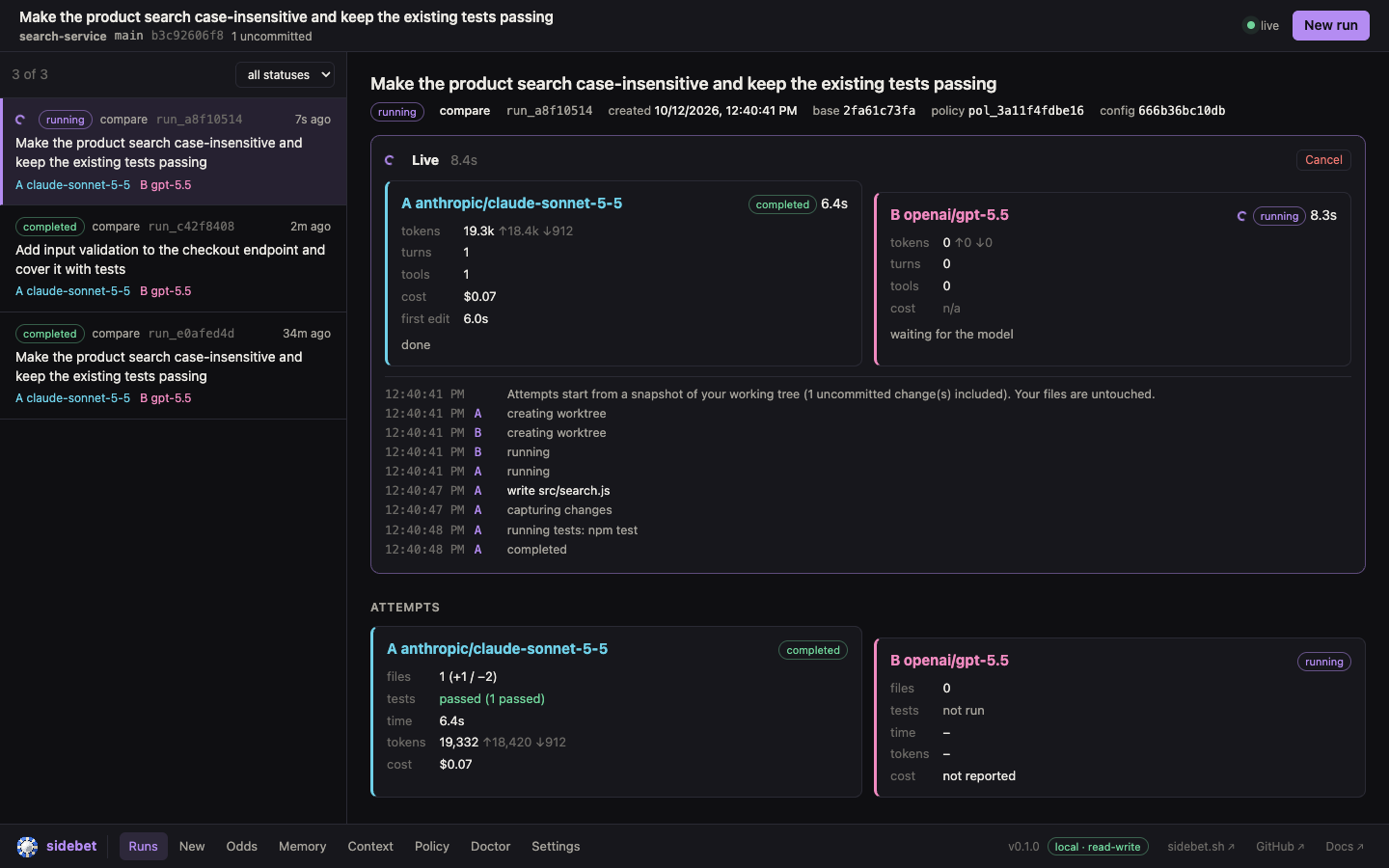Screen dimensions: 1389x868
Task: Click the tests passed (1 passed) value
Action: point(492,699)
